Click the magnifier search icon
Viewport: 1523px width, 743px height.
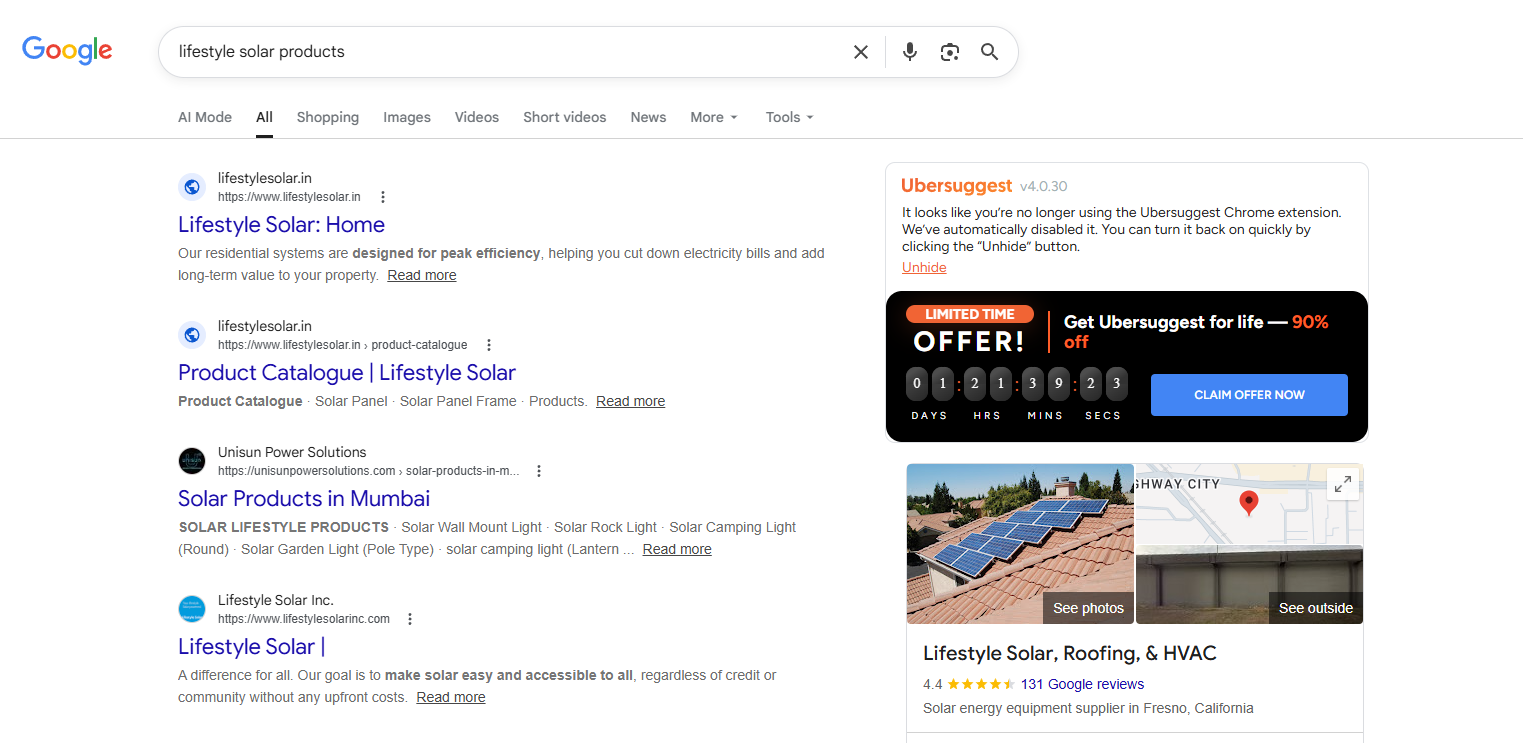(x=990, y=52)
